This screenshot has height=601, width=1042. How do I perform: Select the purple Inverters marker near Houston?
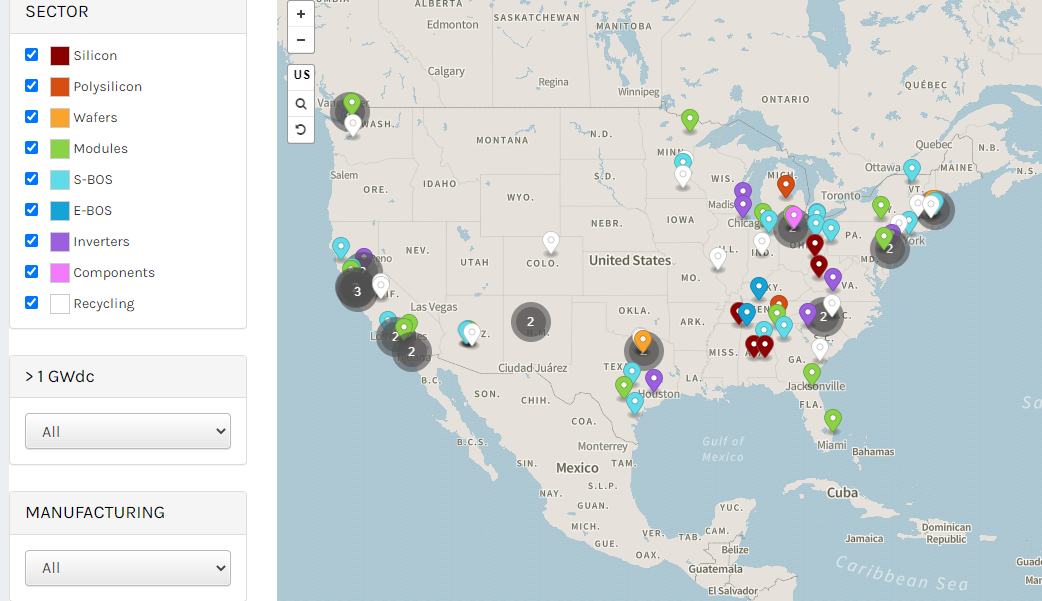tap(654, 380)
